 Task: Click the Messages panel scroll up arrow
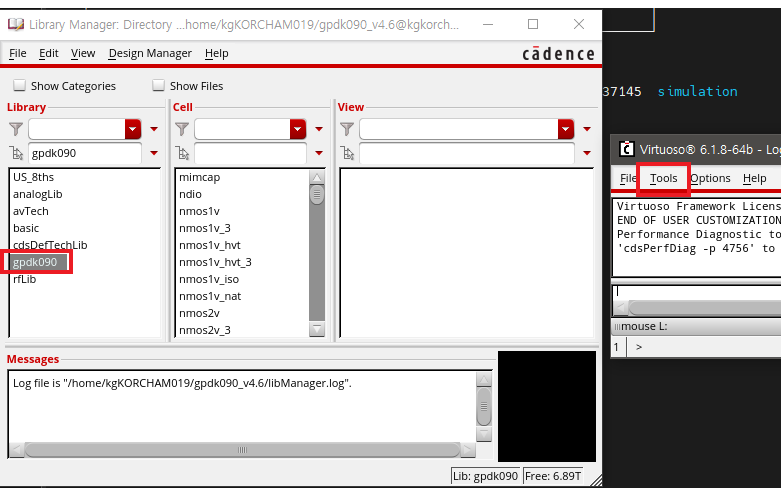(x=484, y=379)
